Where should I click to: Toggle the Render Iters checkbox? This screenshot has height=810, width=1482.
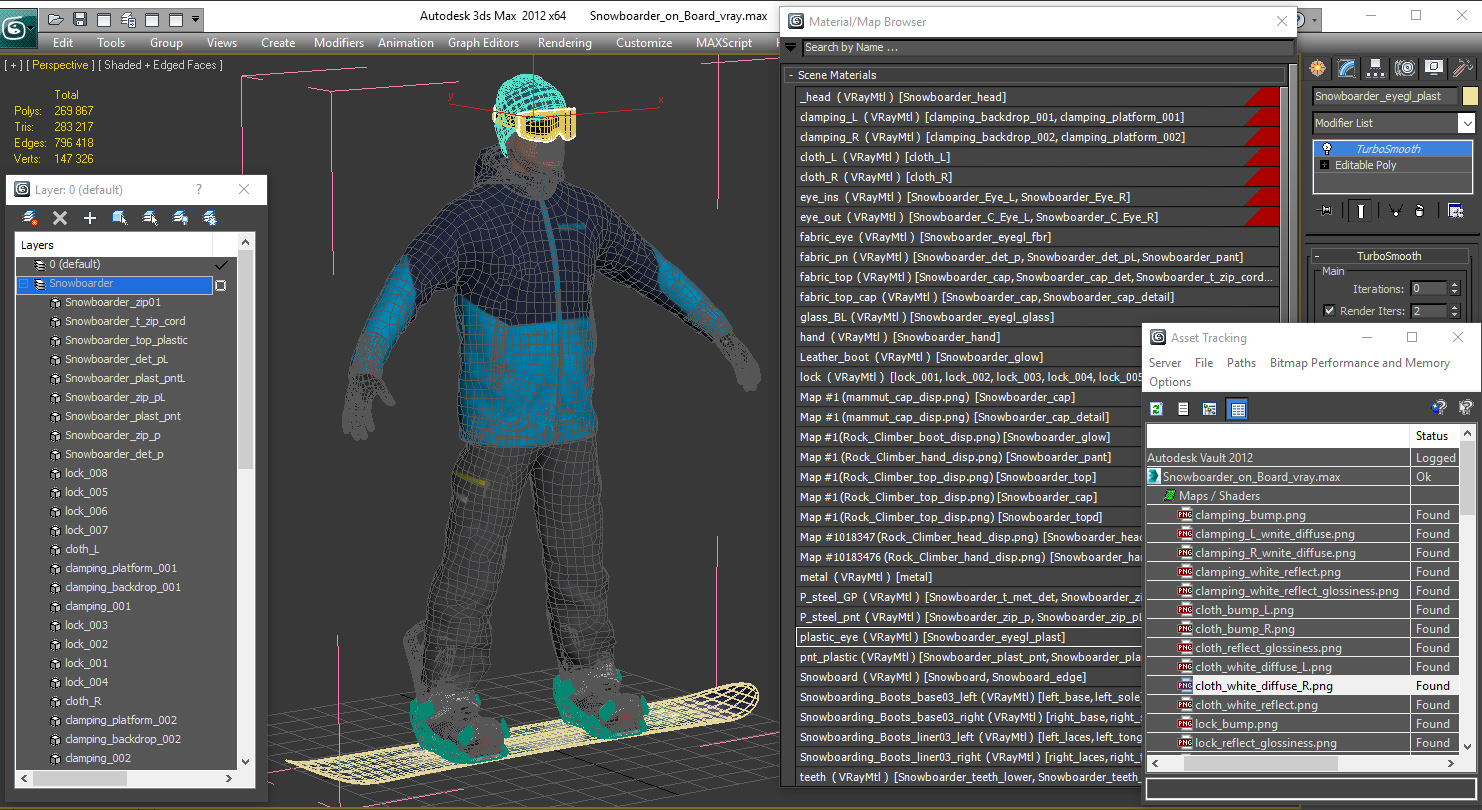point(1328,311)
